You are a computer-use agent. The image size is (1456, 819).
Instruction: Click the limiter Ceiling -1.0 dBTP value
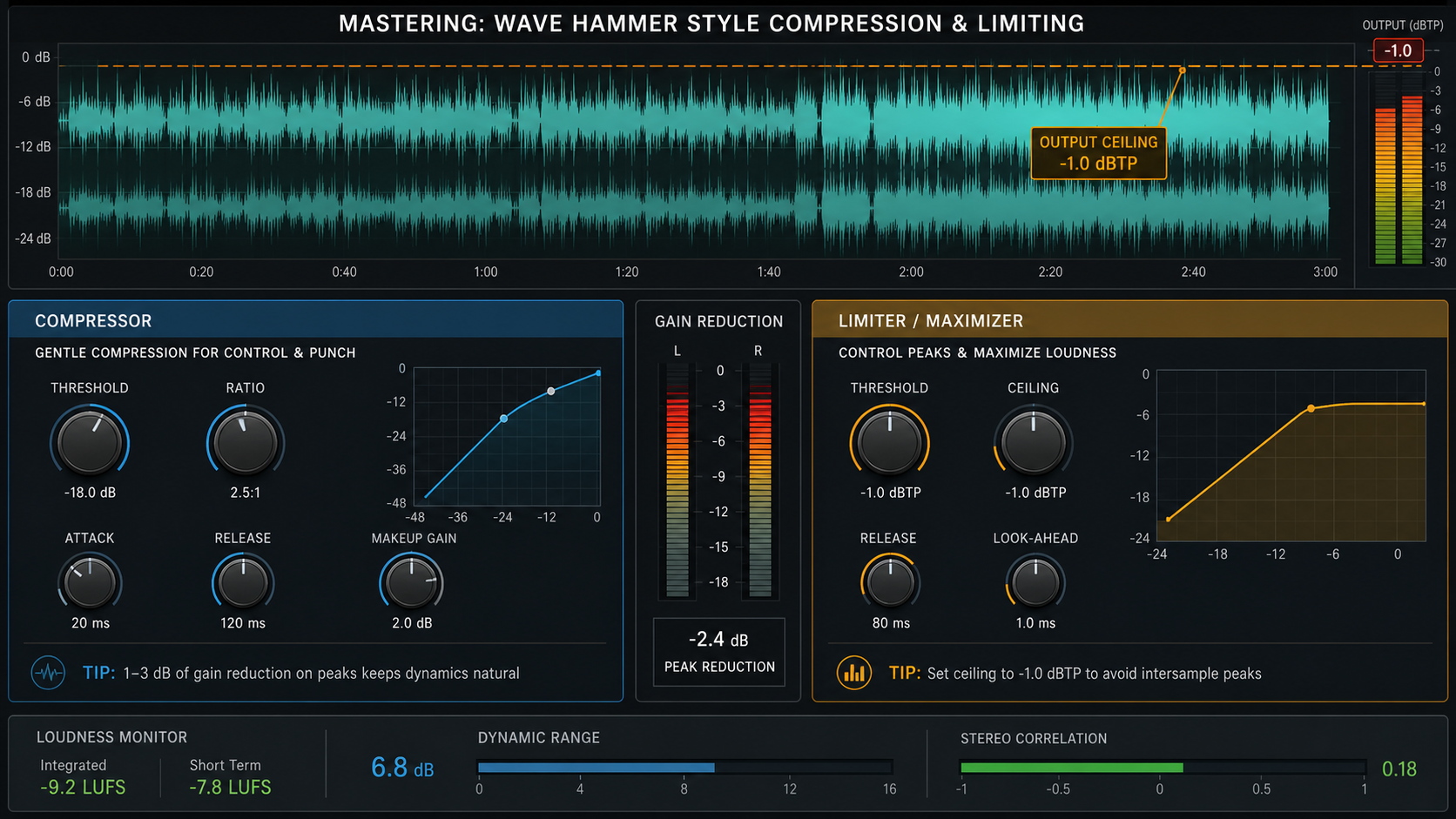click(x=1035, y=493)
